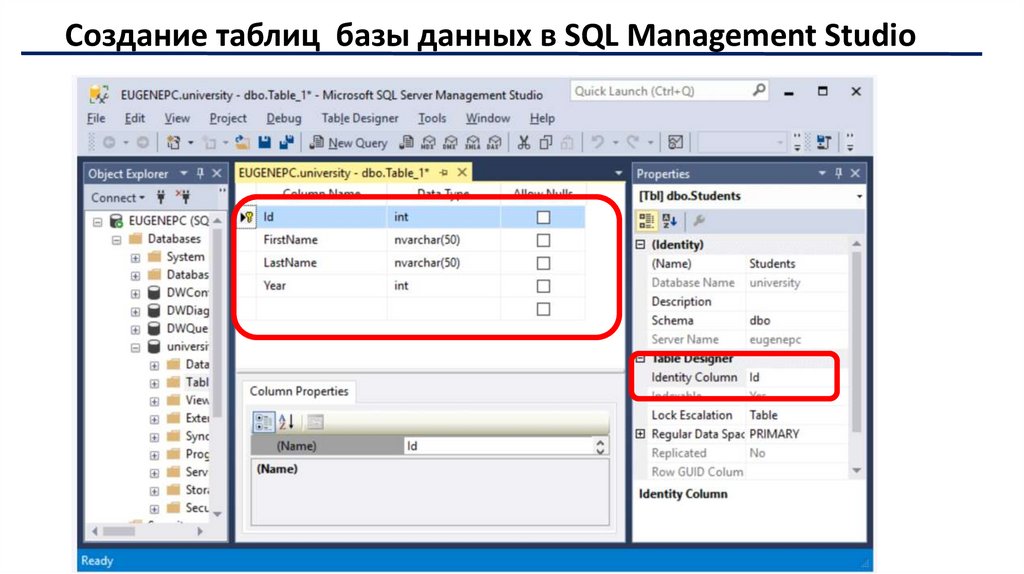Toggle Allow Nulls in empty new row

pos(543,309)
